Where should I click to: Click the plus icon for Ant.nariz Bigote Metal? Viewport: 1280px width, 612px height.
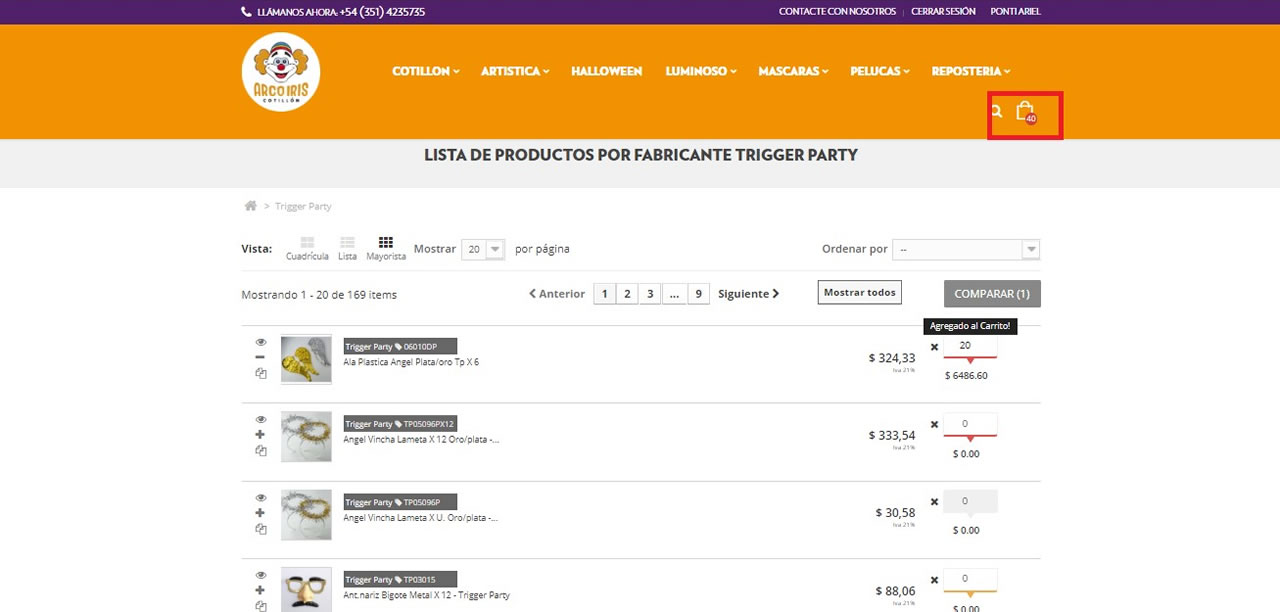[x=260, y=590]
